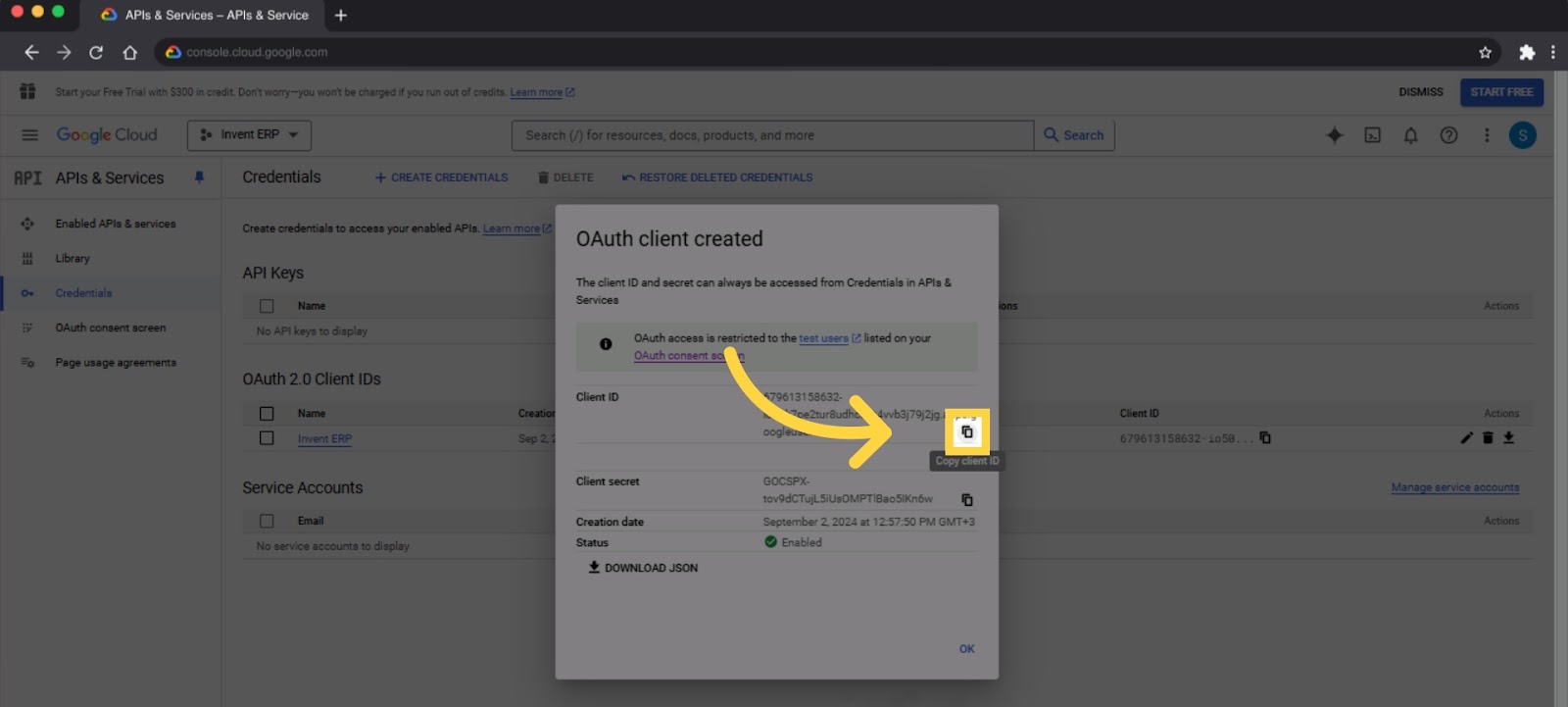The width and height of the screenshot is (1568, 707).
Task: Open a new browser tab
Action: [341, 15]
